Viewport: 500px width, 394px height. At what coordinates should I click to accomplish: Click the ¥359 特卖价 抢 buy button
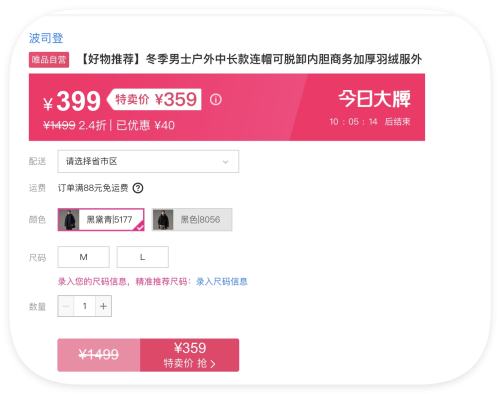click(x=189, y=355)
